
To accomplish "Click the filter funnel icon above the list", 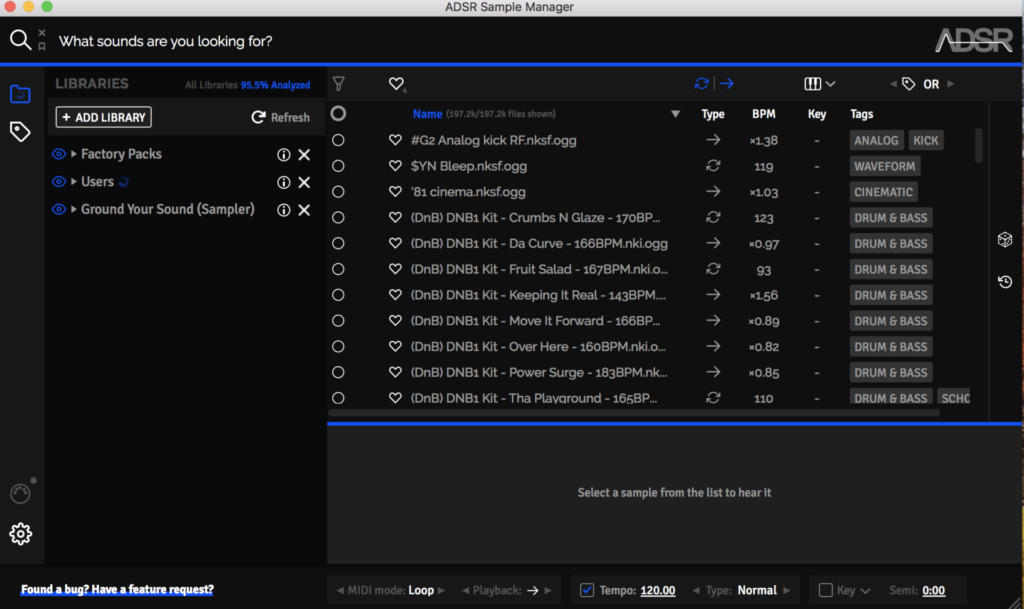I will (339, 84).
